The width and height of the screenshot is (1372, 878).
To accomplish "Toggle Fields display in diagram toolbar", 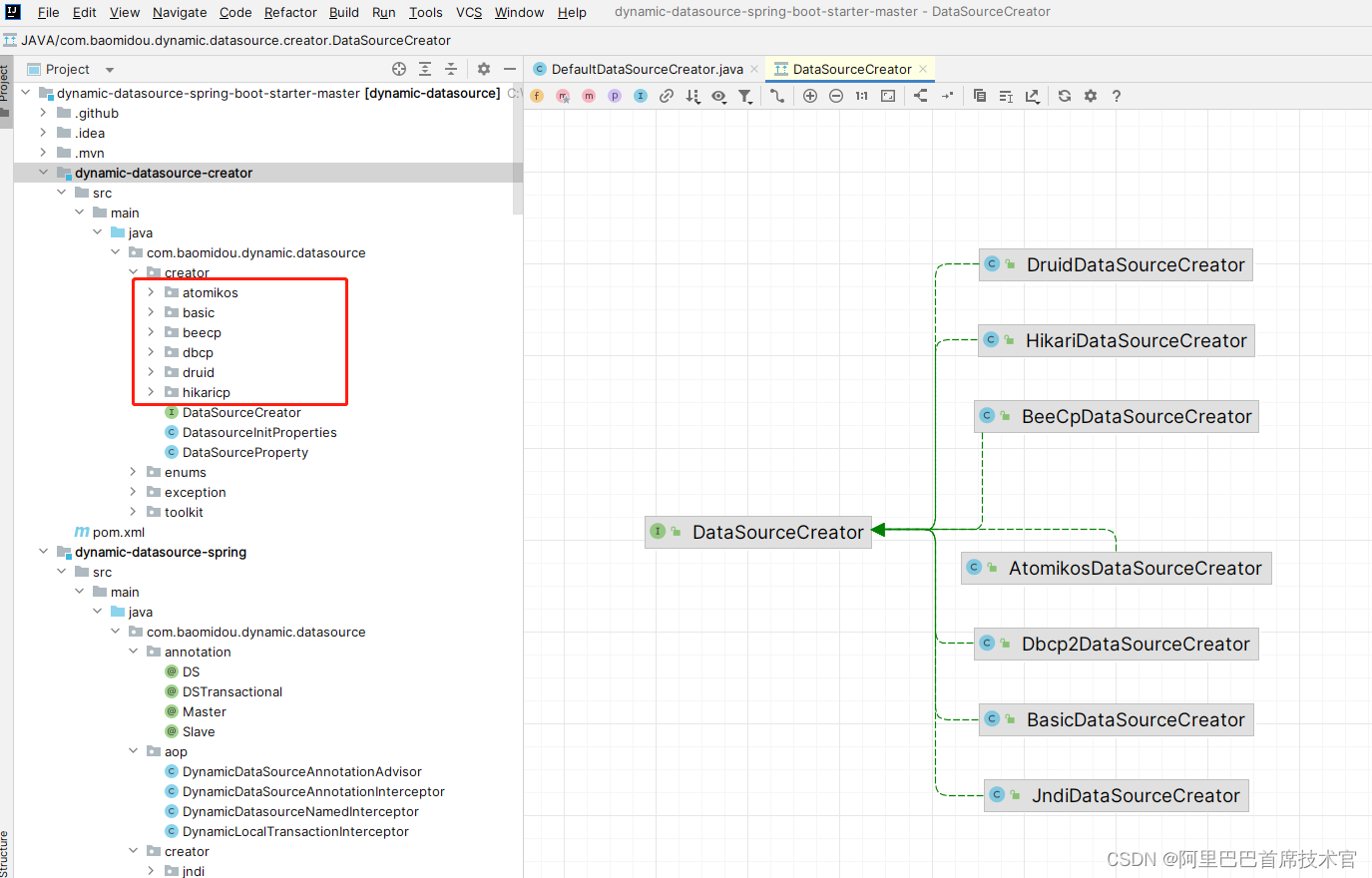I will click(537, 96).
